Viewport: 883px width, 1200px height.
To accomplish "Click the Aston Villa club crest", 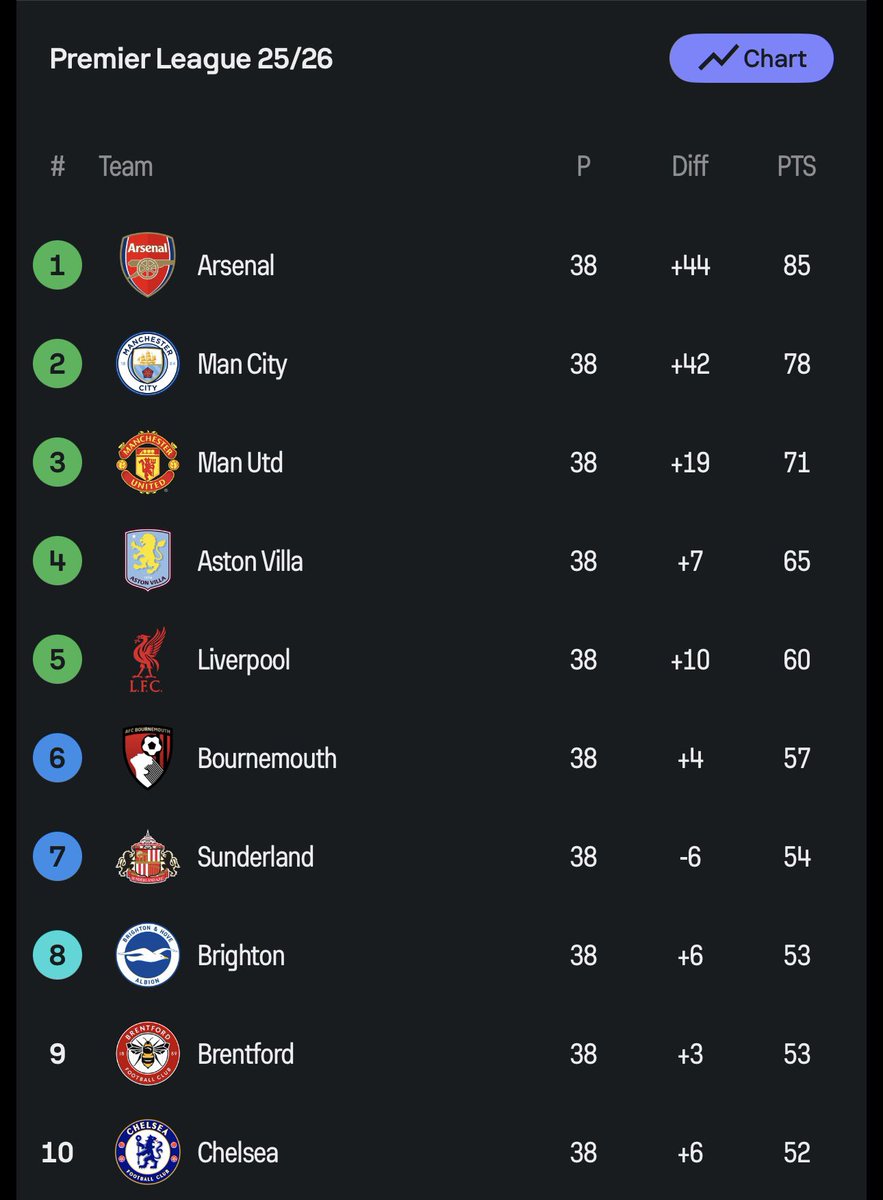I will click(x=148, y=560).
